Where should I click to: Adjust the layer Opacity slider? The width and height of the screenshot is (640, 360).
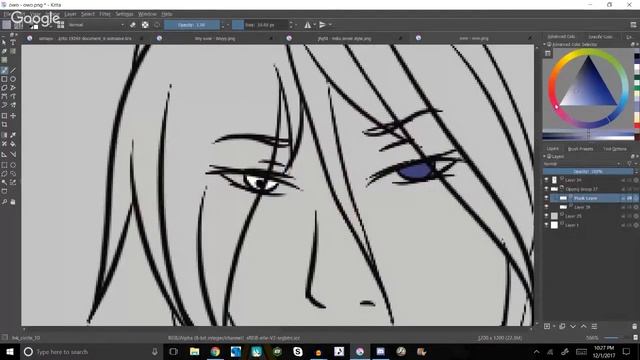click(x=588, y=172)
